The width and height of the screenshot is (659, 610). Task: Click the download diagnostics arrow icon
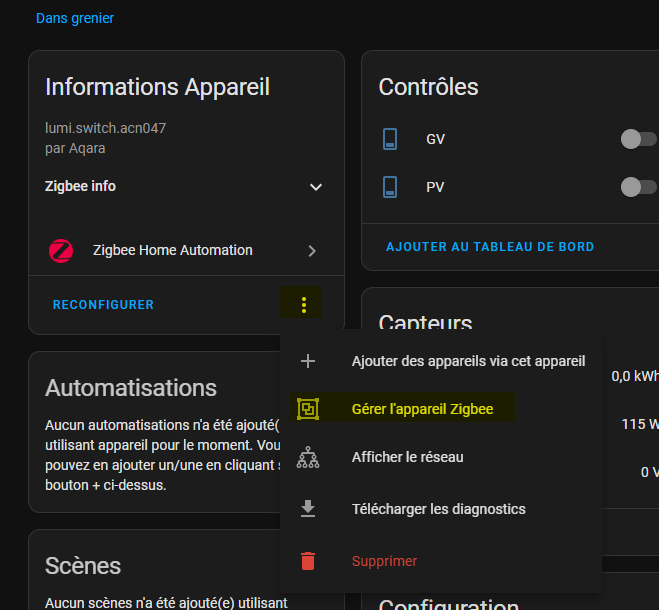pyautogui.click(x=308, y=509)
